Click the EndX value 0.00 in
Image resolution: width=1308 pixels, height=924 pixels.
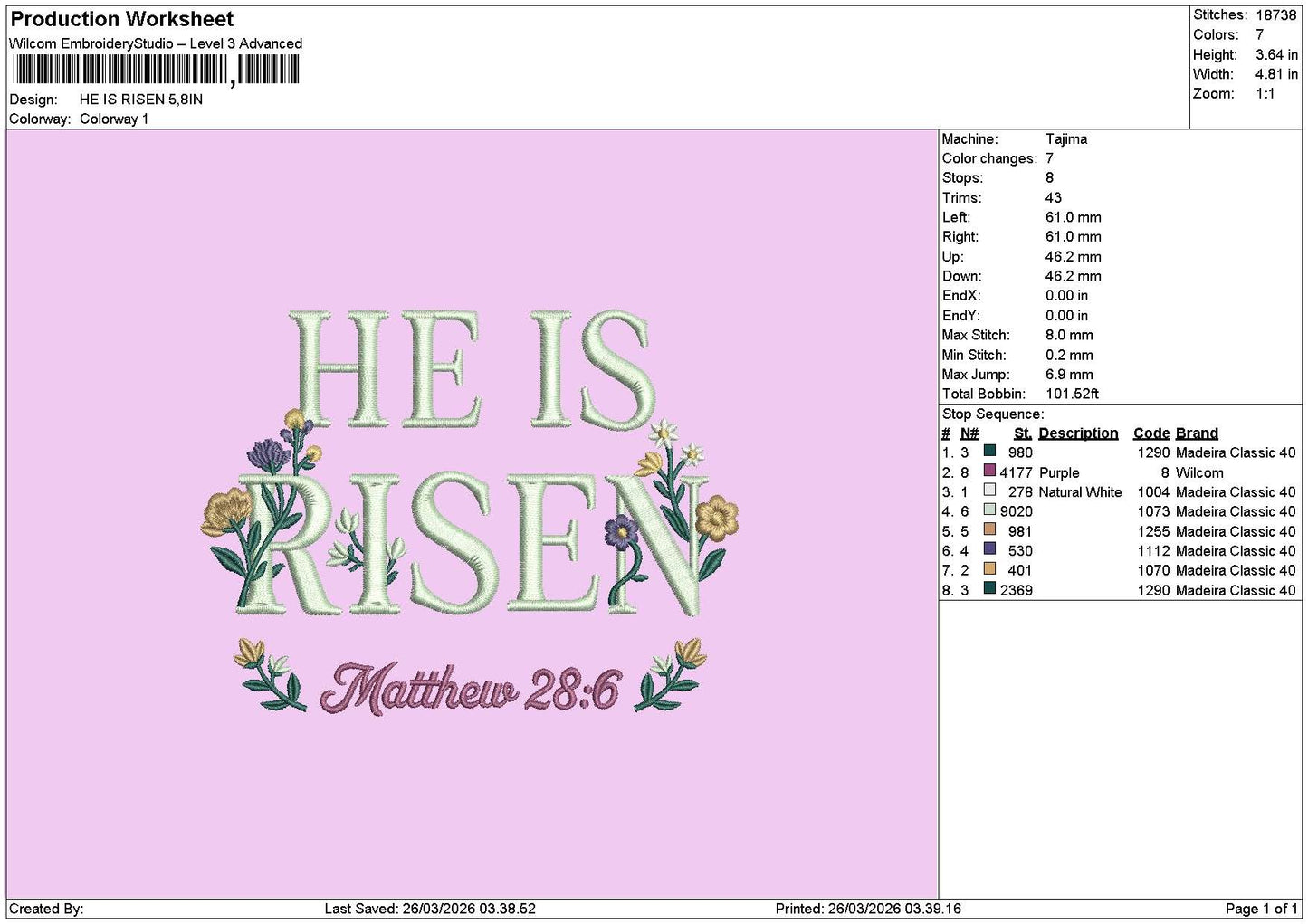1066,295
